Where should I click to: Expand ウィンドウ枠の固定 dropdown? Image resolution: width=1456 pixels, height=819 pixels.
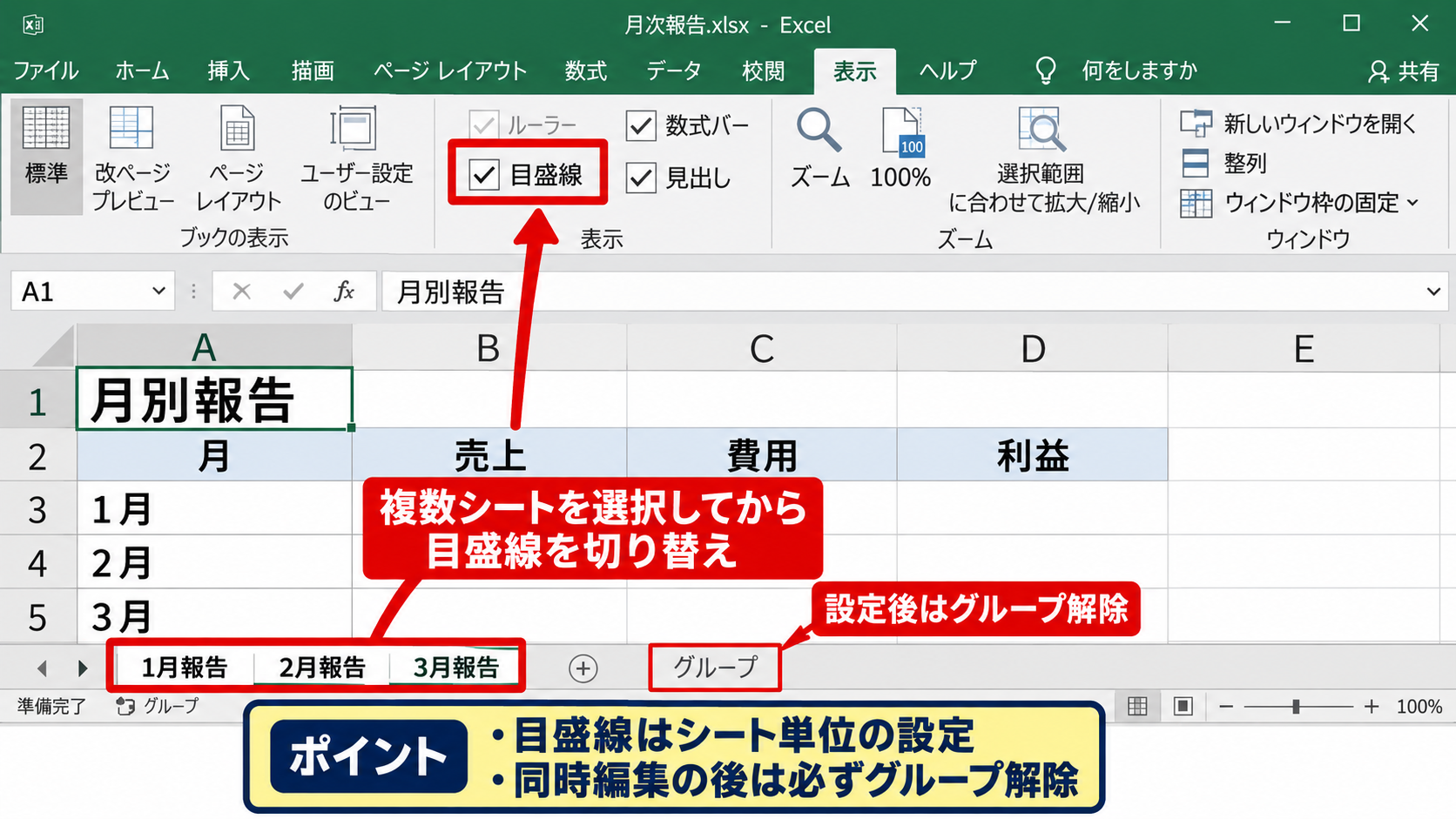pos(1412,203)
